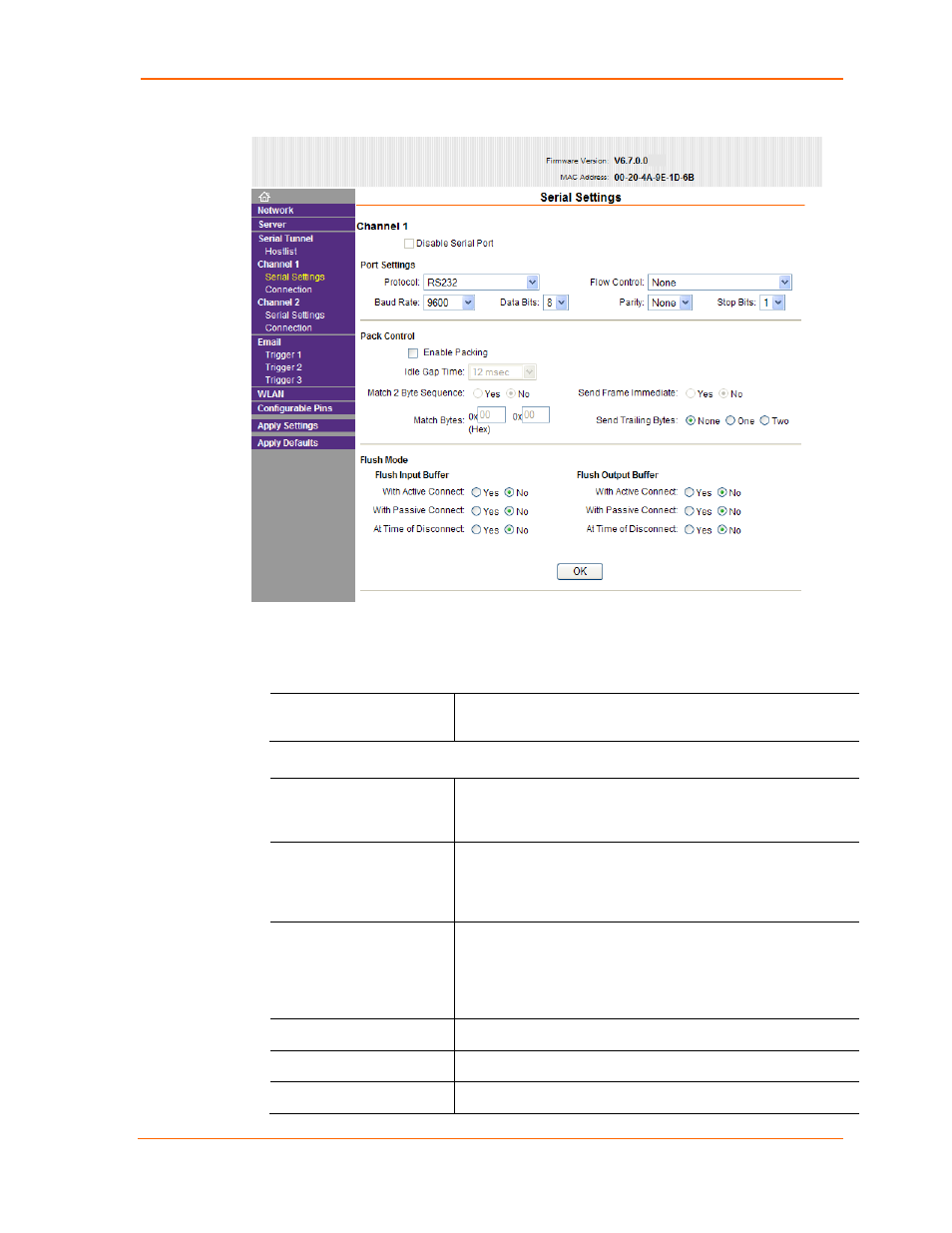Open Channel 2 Serial Settings link
The image size is (952, 1233).
tap(294, 315)
